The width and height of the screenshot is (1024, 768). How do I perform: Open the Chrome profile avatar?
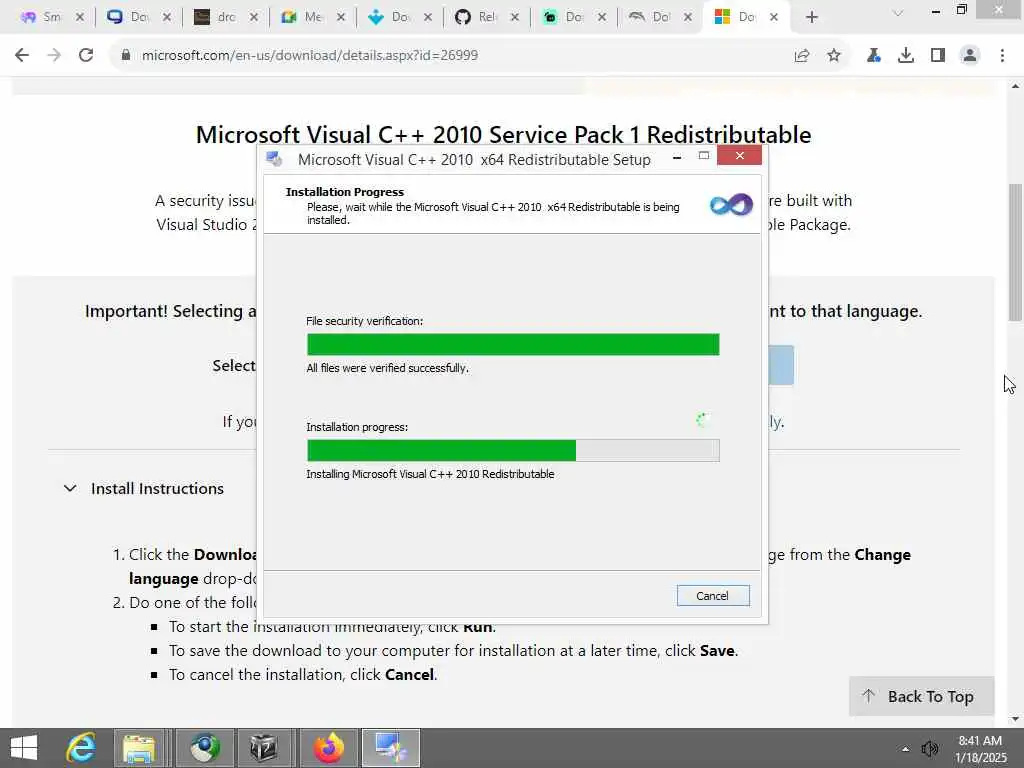pos(970,56)
